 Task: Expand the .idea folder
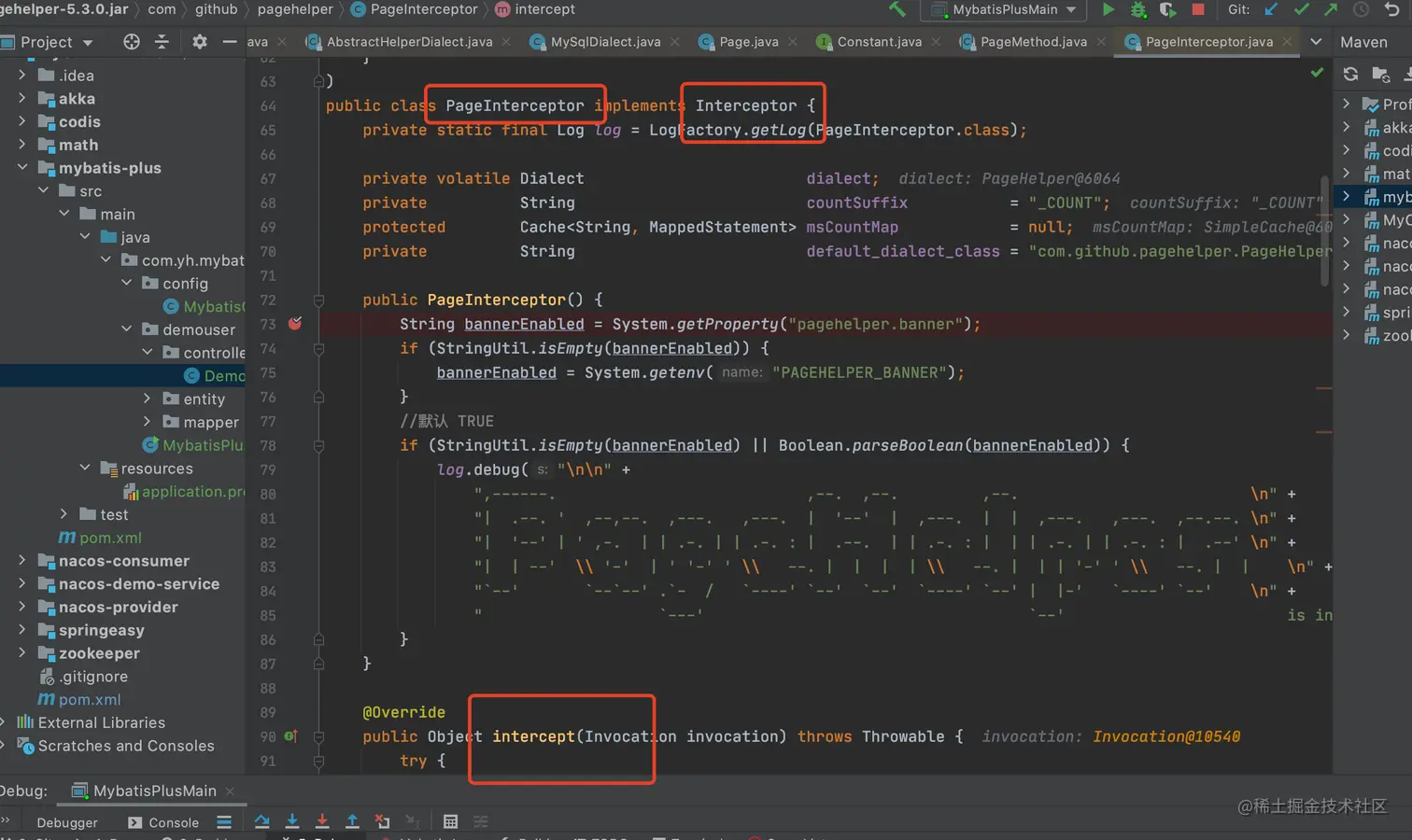(21, 75)
